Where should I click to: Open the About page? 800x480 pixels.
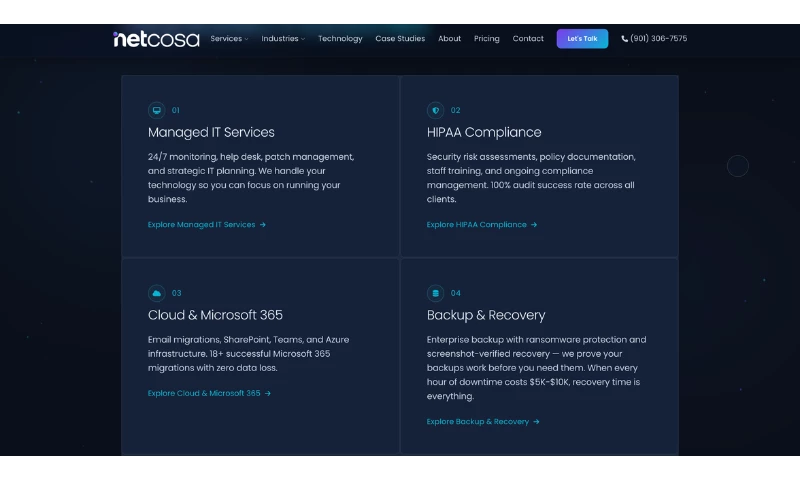click(449, 39)
